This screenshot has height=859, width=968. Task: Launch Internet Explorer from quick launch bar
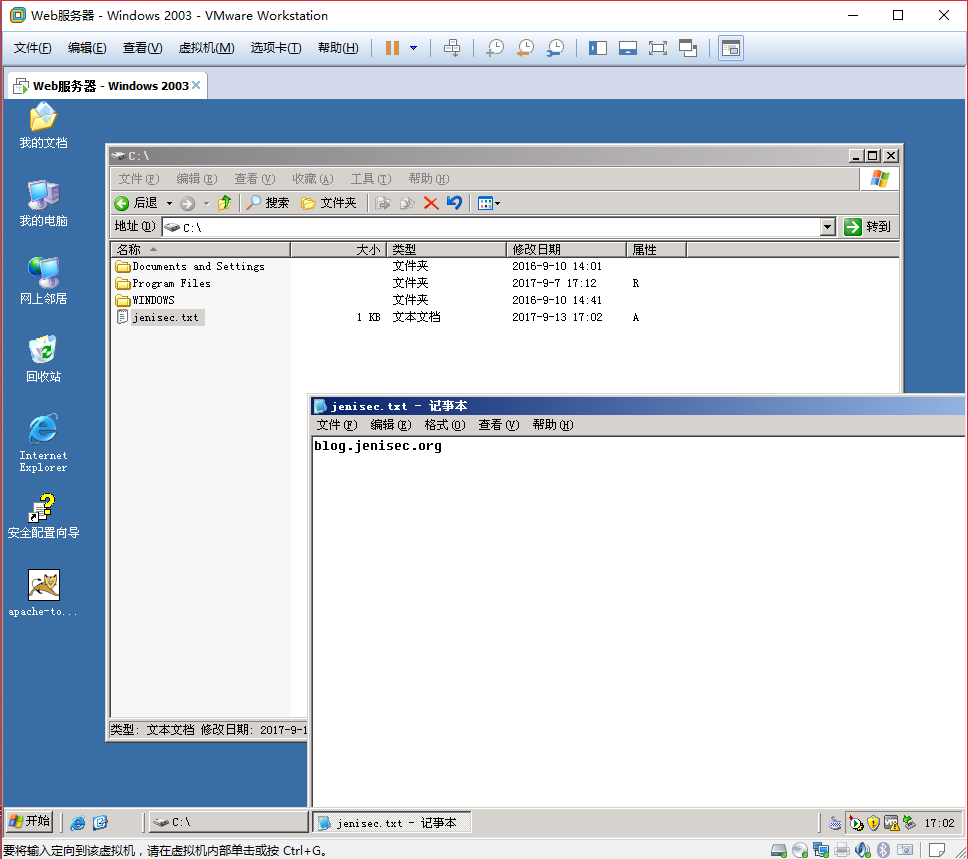coord(78,823)
